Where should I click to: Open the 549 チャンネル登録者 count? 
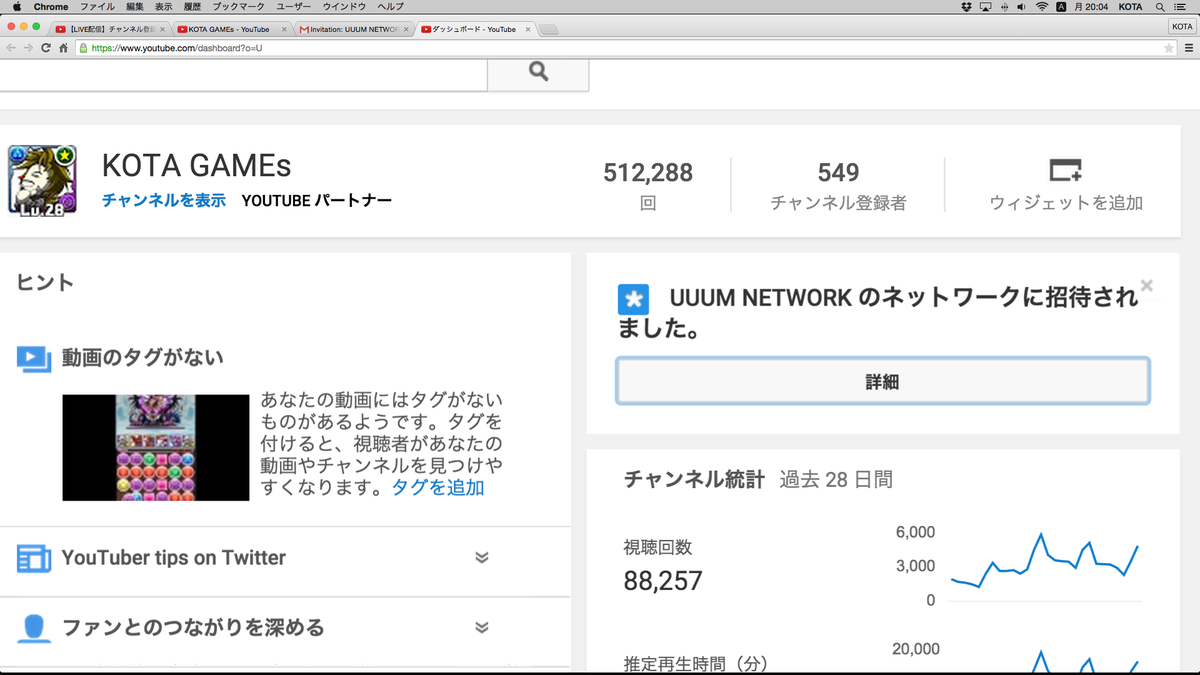pyautogui.click(x=838, y=185)
